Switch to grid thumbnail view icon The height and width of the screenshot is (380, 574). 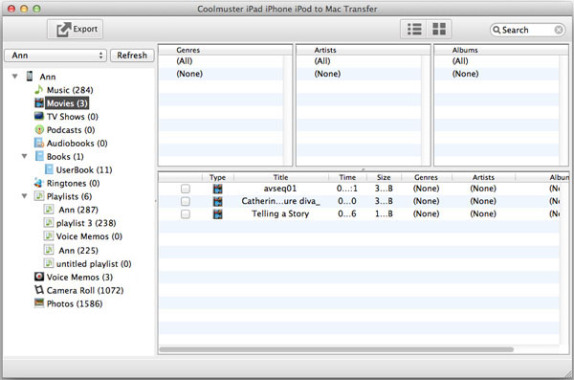click(439, 29)
